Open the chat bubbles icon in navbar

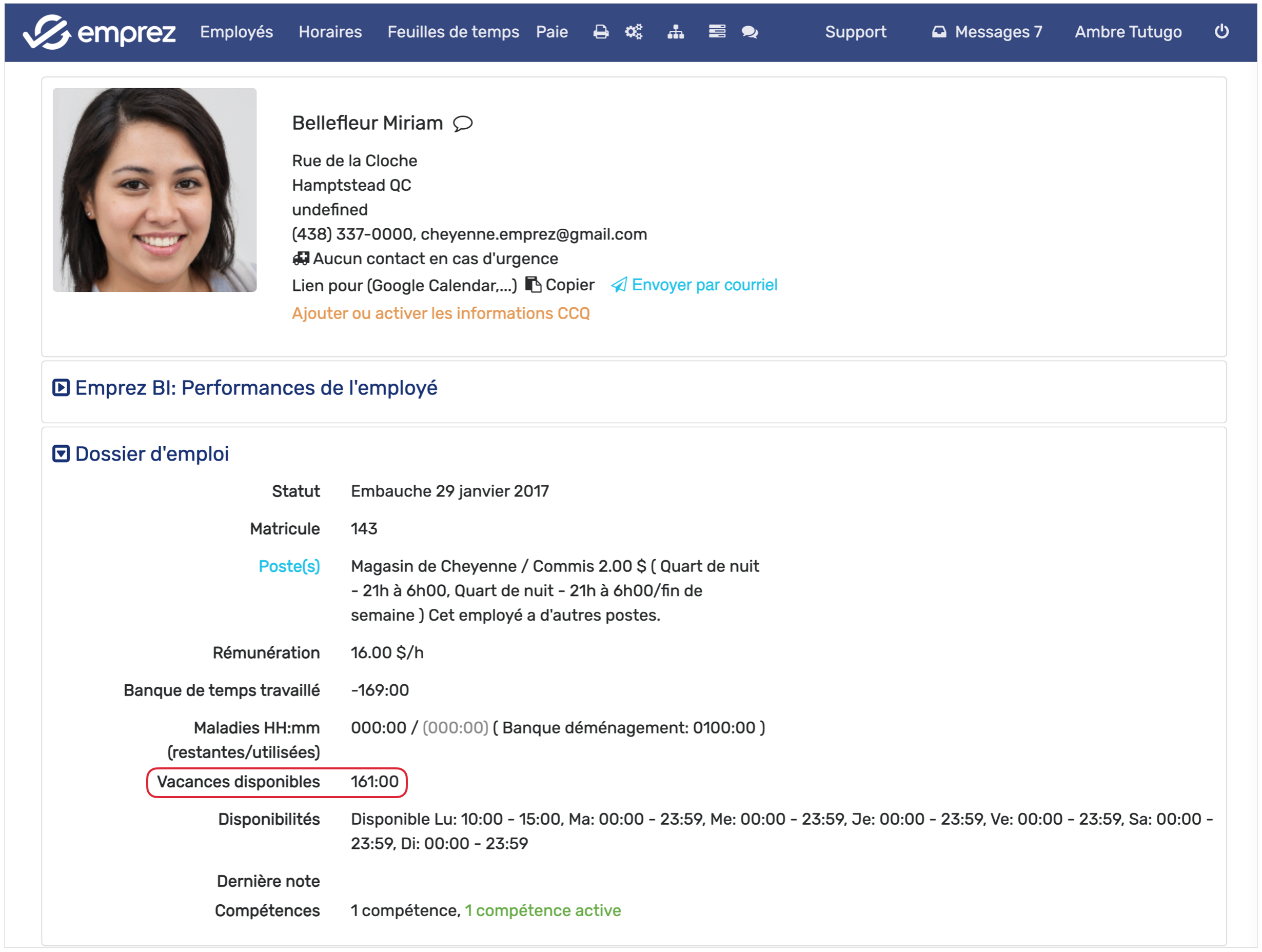tap(750, 32)
